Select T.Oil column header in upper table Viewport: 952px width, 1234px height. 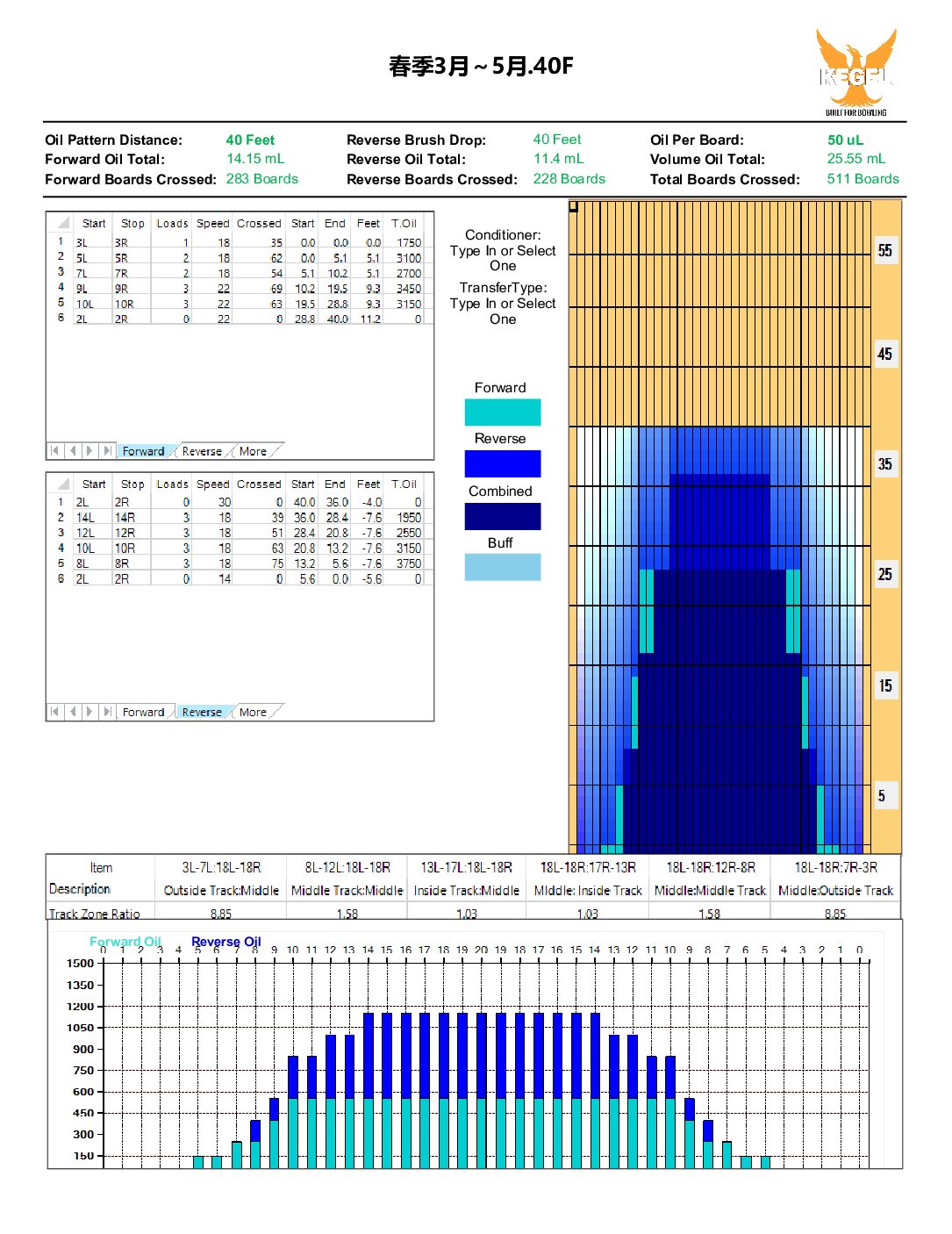coord(404,223)
